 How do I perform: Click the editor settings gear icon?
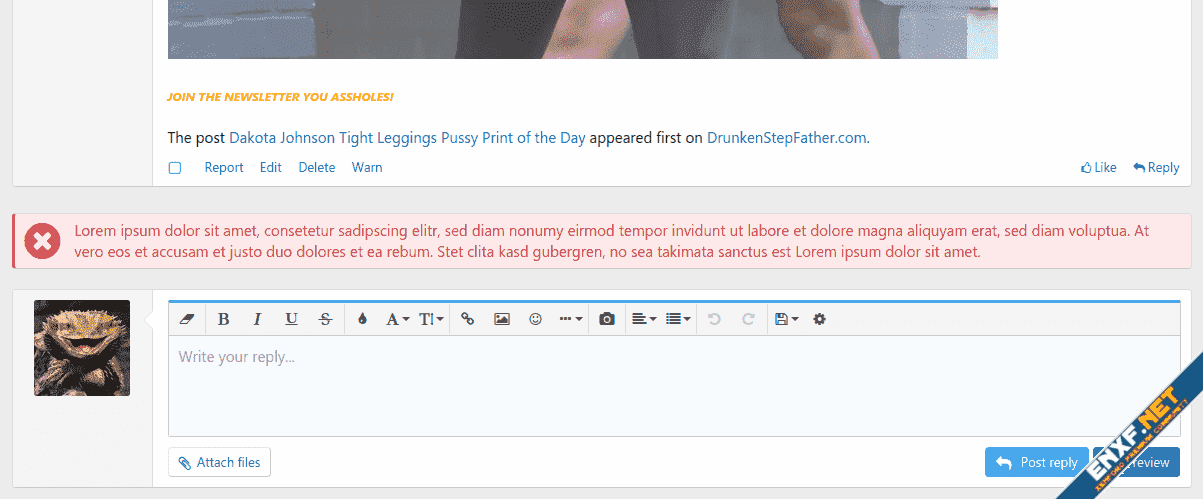[x=820, y=319]
